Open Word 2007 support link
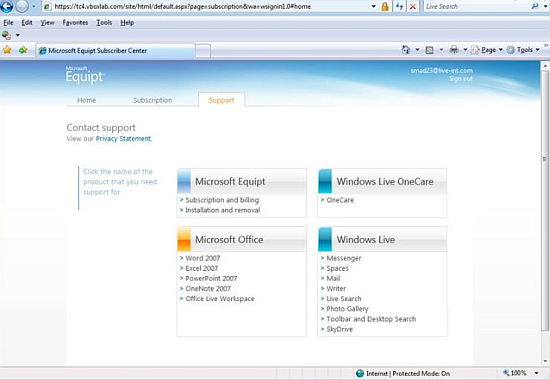This screenshot has height=380, width=550. click(203, 258)
